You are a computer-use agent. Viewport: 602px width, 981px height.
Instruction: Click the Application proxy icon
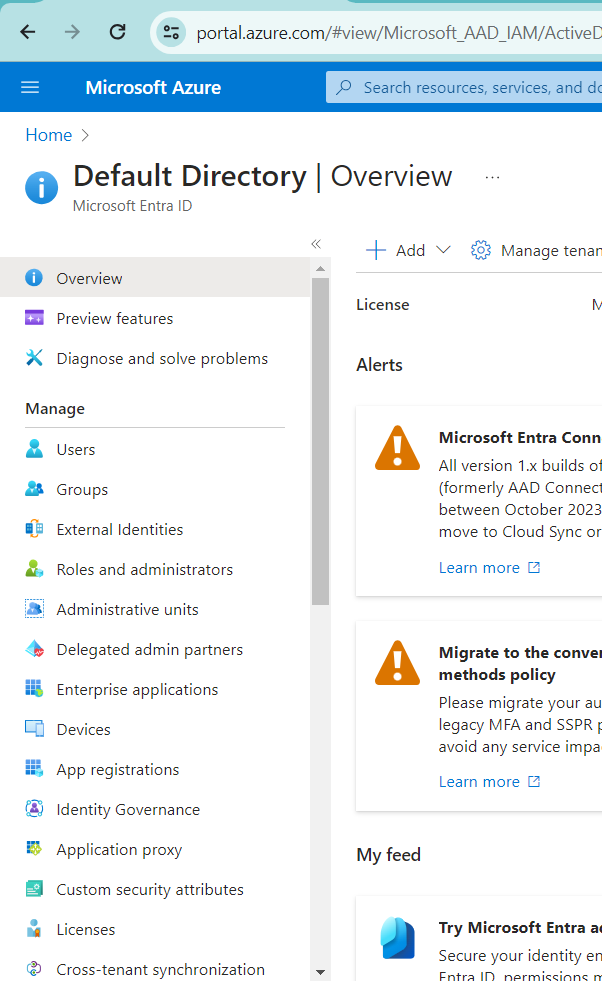34,848
